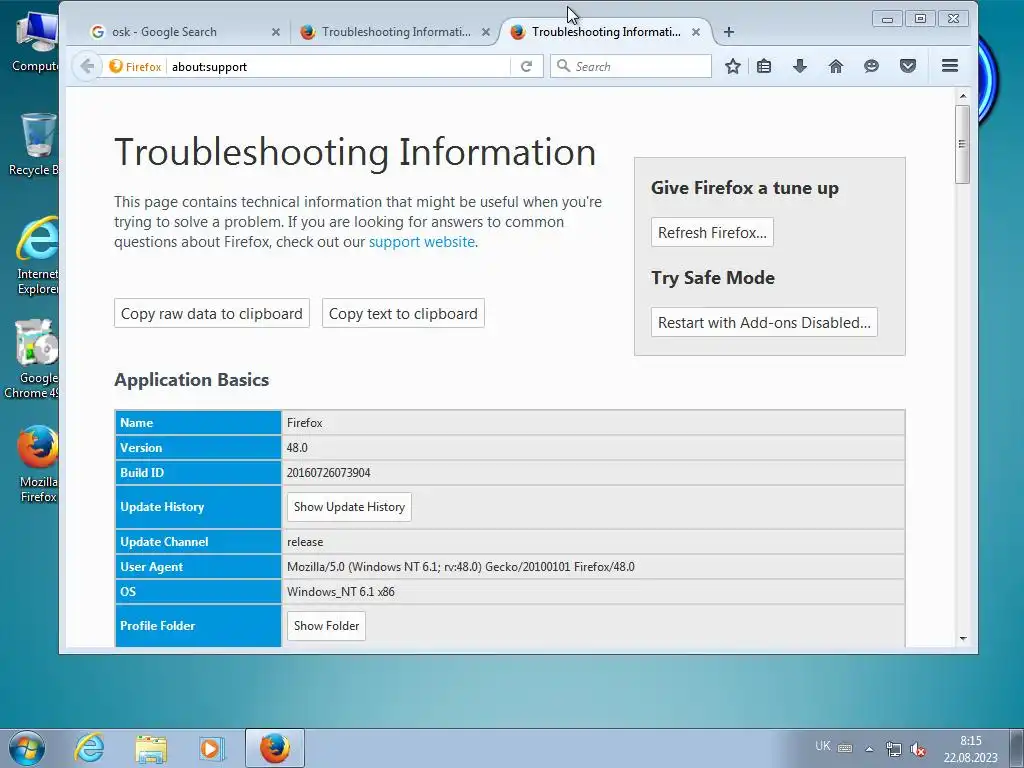Open Windows Media Player from the taskbar
The width and height of the screenshot is (1024, 768).
click(x=211, y=748)
